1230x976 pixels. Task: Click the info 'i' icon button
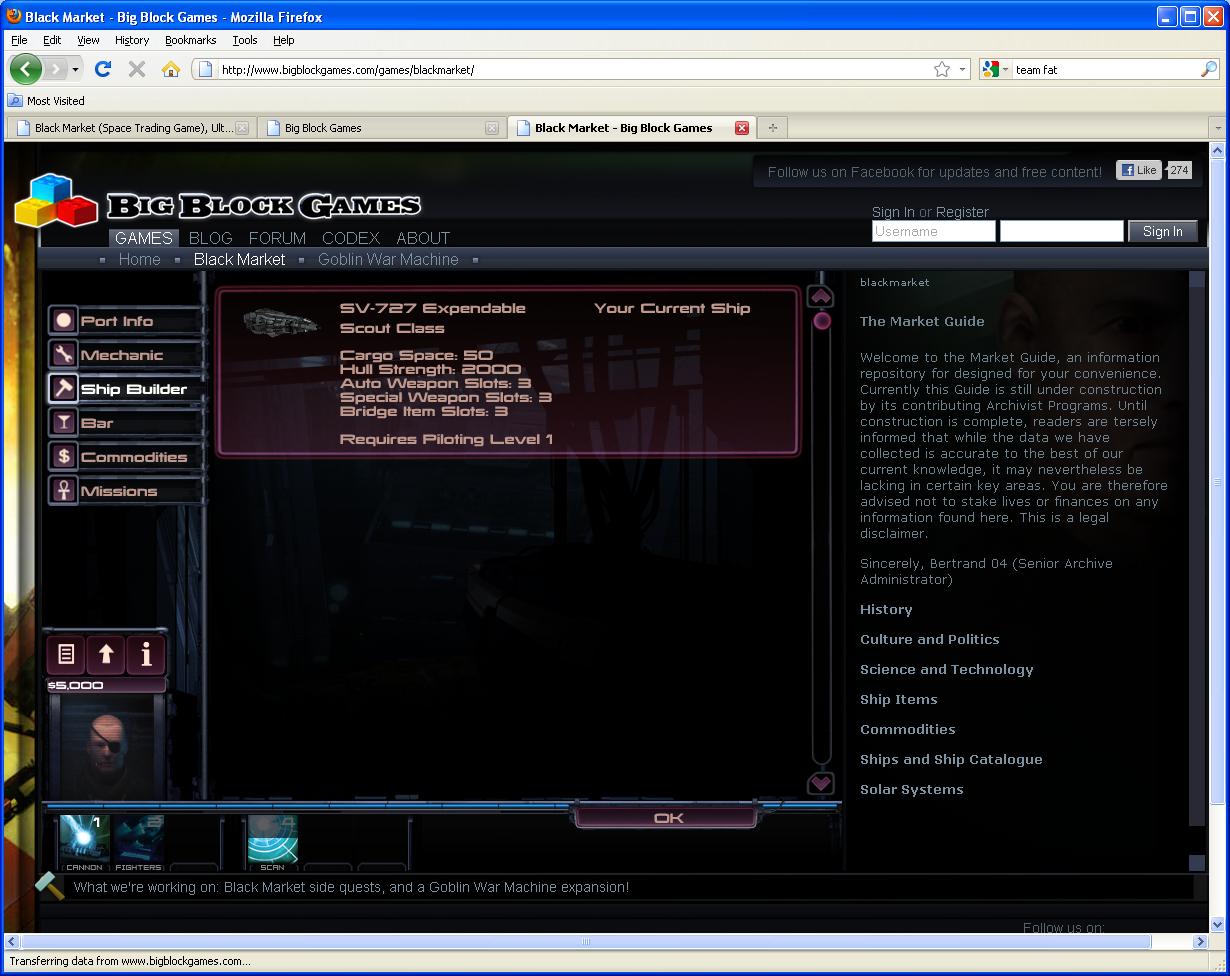tap(146, 655)
